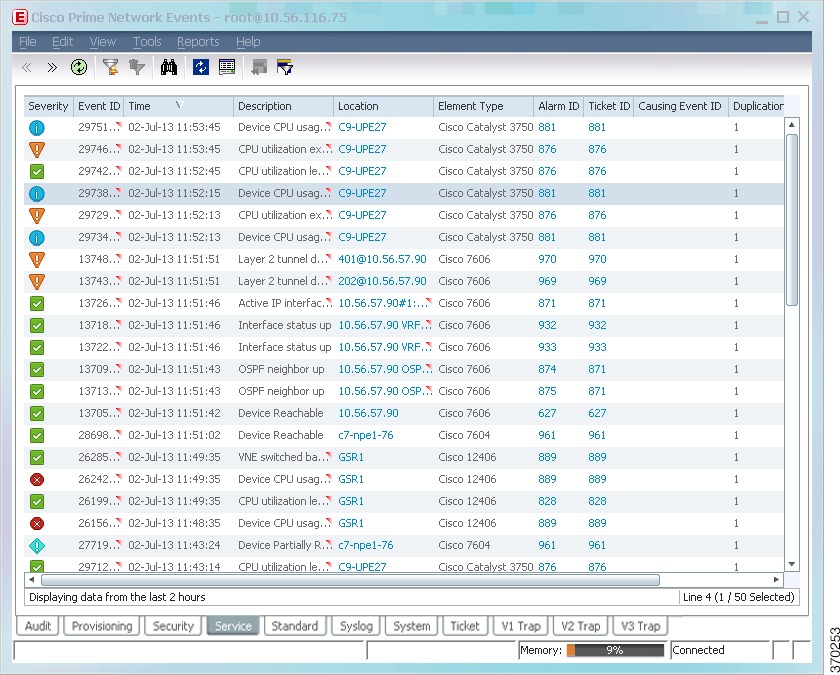This screenshot has height=675, width=840.
Task: Switch to the V1 Trap tab
Action: tap(521, 626)
